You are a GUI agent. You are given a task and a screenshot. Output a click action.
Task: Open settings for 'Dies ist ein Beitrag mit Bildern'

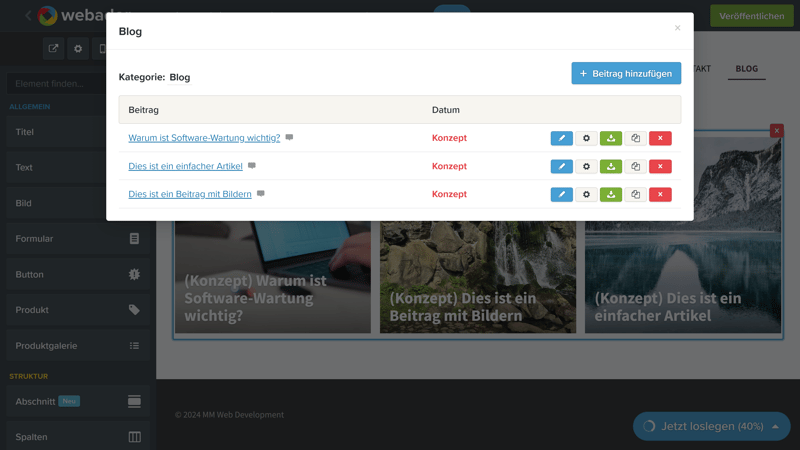click(x=586, y=194)
